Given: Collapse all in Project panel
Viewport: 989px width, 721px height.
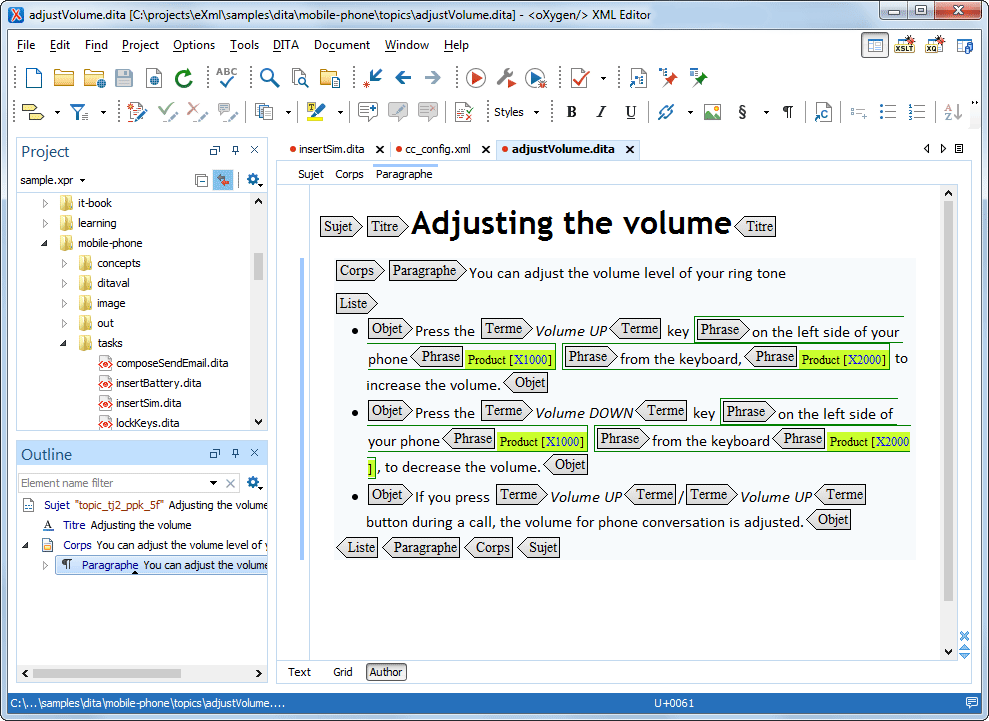Looking at the screenshot, I should click(201, 180).
